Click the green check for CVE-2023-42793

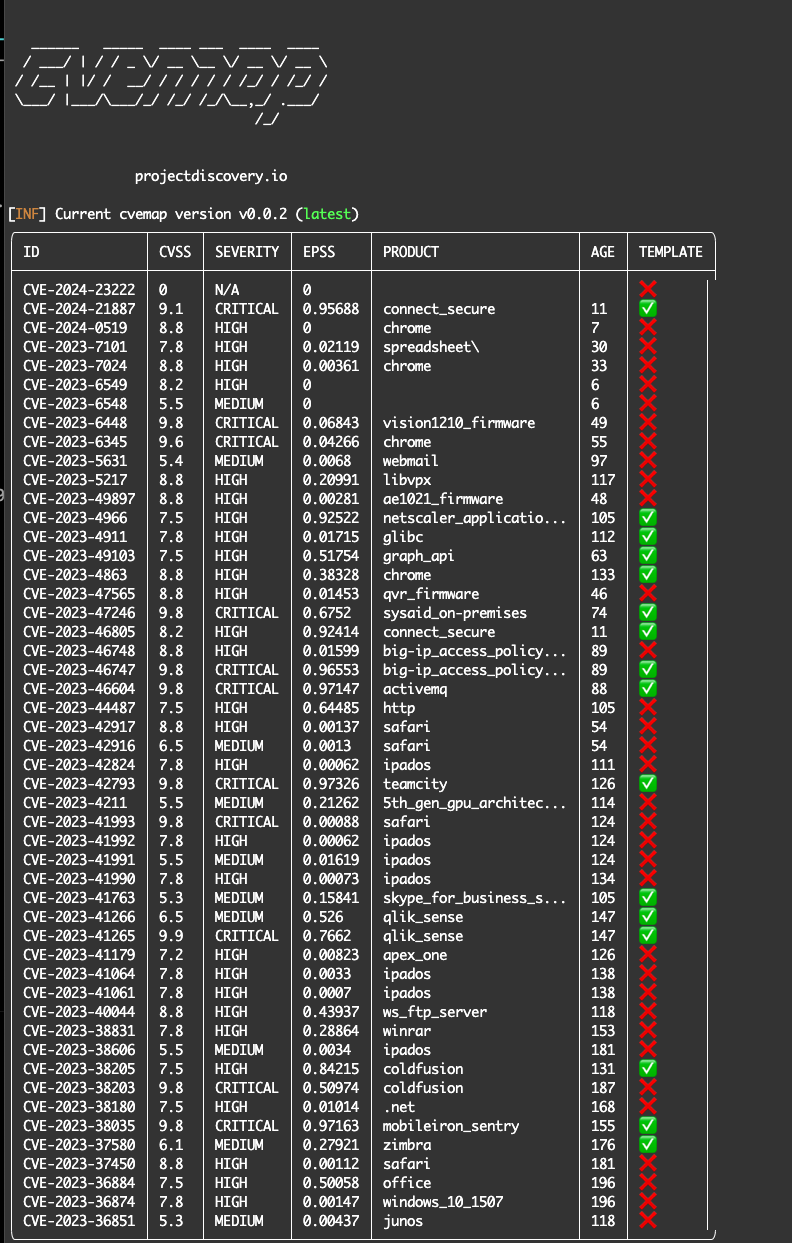pos(648,784)
